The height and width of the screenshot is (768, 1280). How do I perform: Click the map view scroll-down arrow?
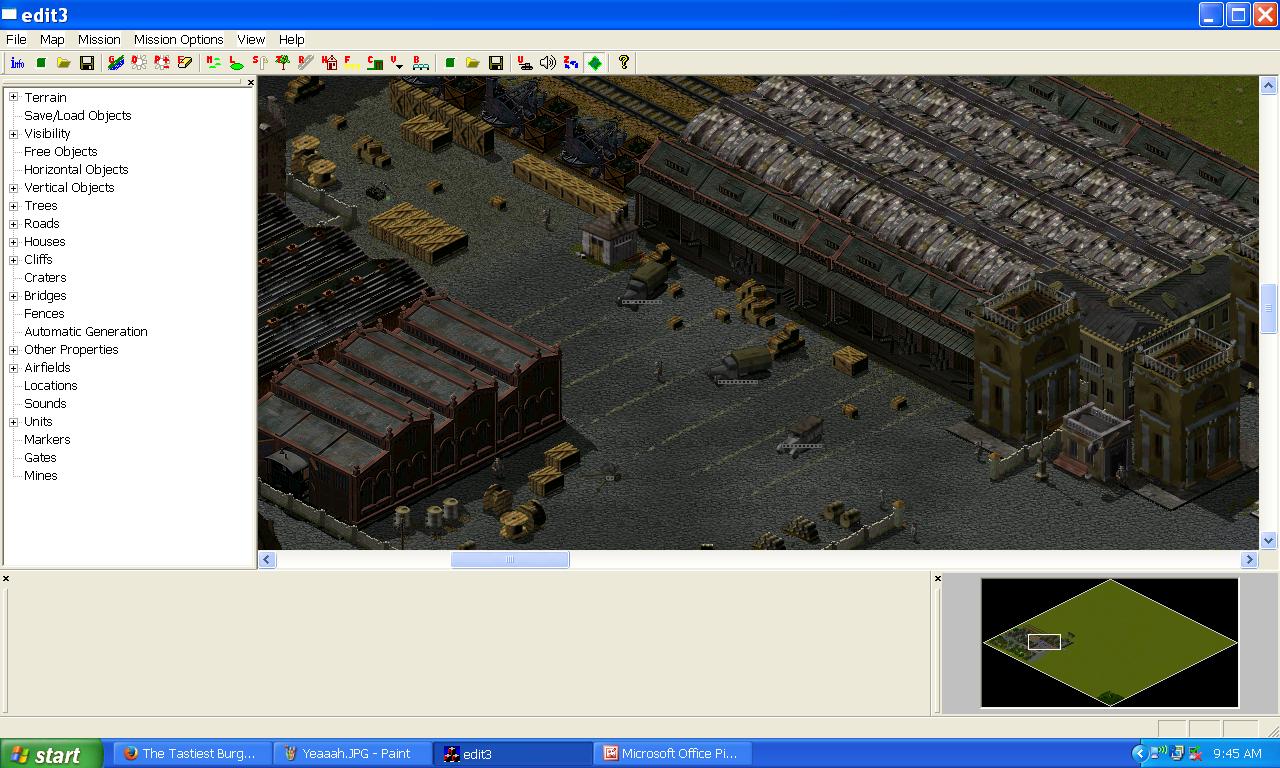point(1269,540)
